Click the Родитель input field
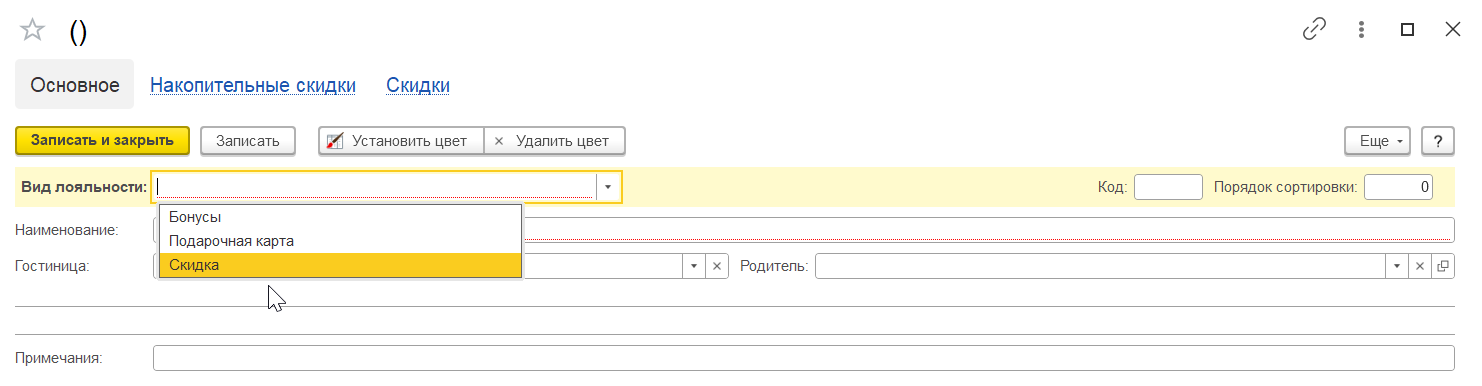This screenshot has height=386, width=1482. pyautogui.click(x=1101, y=266)
